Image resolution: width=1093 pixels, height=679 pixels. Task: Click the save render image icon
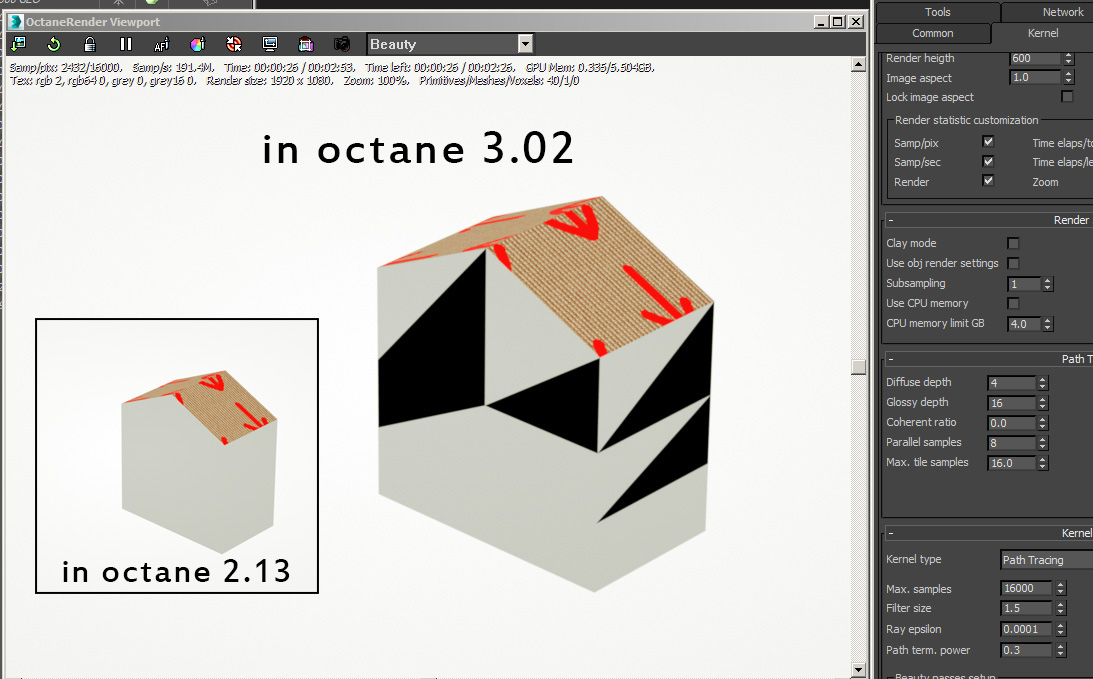[18, 44]
